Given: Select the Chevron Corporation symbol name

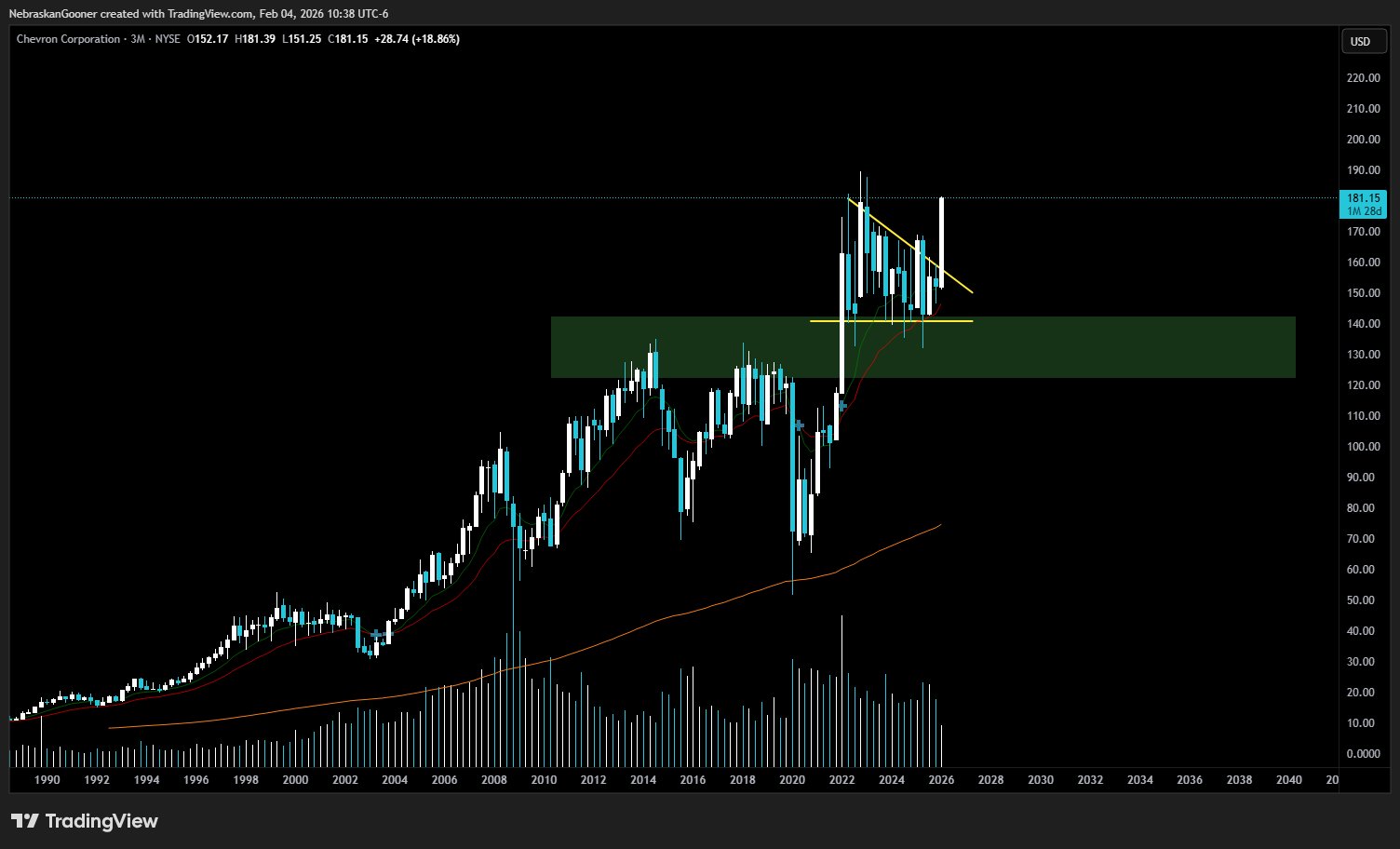Looking at the screenshot, I should [69, 39].
